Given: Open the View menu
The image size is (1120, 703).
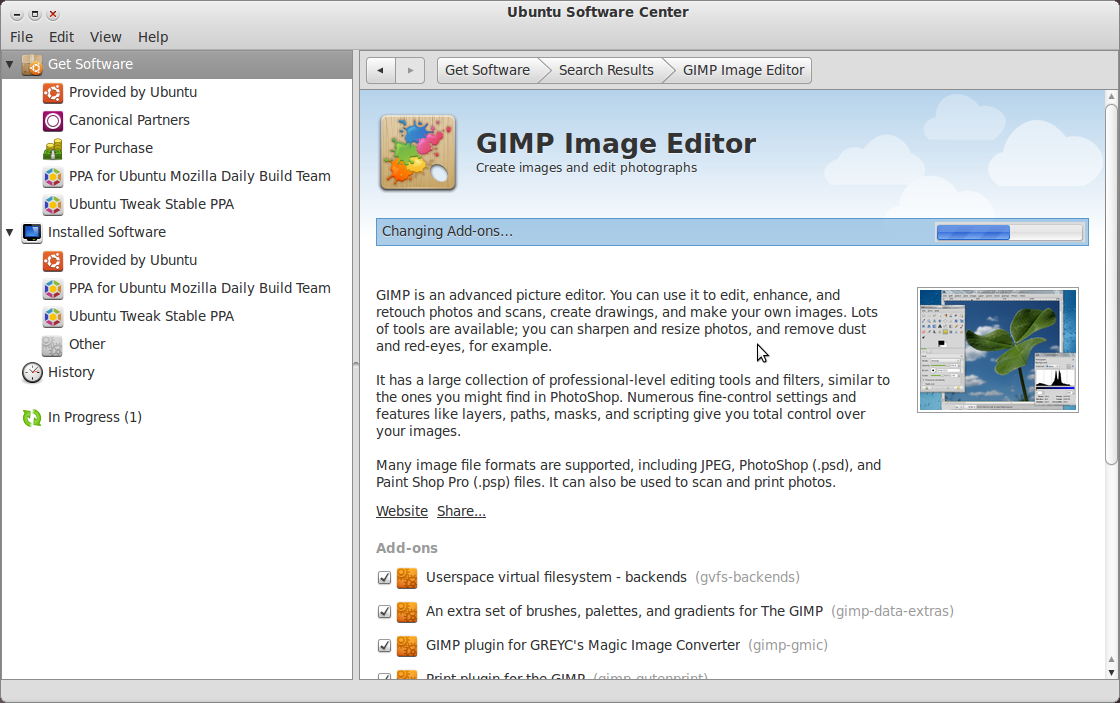Looking at the screenshot, I should coord(106,37).
